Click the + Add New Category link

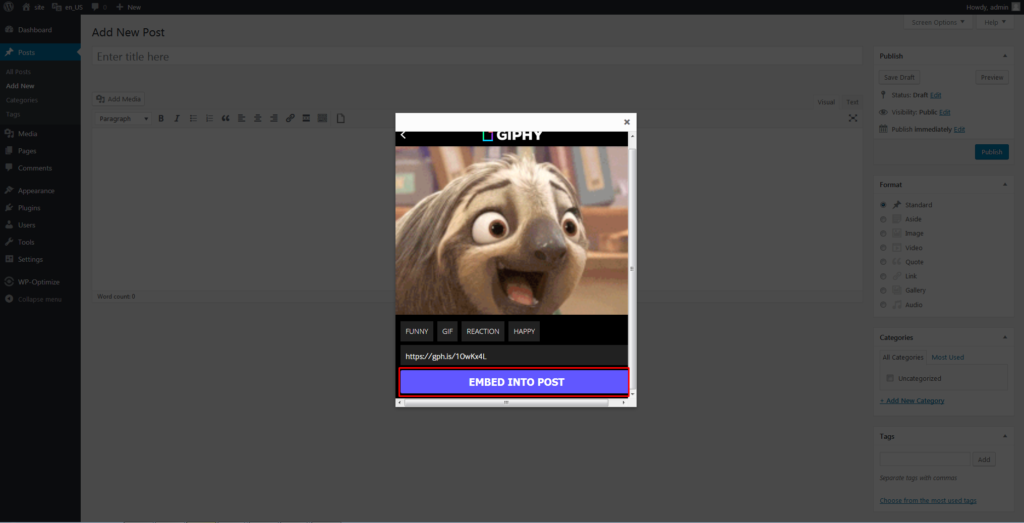912,400
